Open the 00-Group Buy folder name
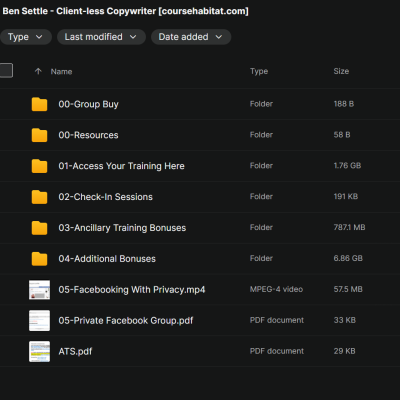Viewport: 400px width, 400px height. point(88,104)
